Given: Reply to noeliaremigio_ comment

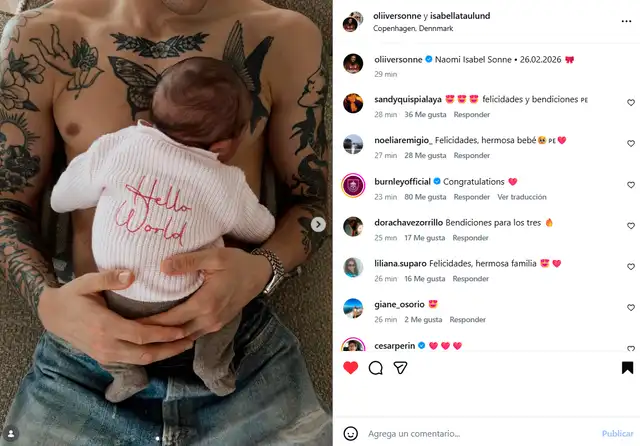Looking at the screenshot, I should (x=471, y=155).
